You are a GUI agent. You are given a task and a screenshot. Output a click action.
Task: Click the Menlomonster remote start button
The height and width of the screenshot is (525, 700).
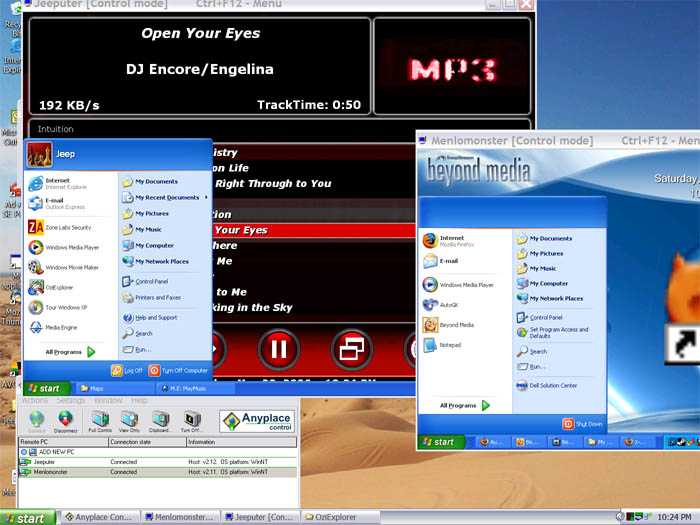tap(441, 442)
